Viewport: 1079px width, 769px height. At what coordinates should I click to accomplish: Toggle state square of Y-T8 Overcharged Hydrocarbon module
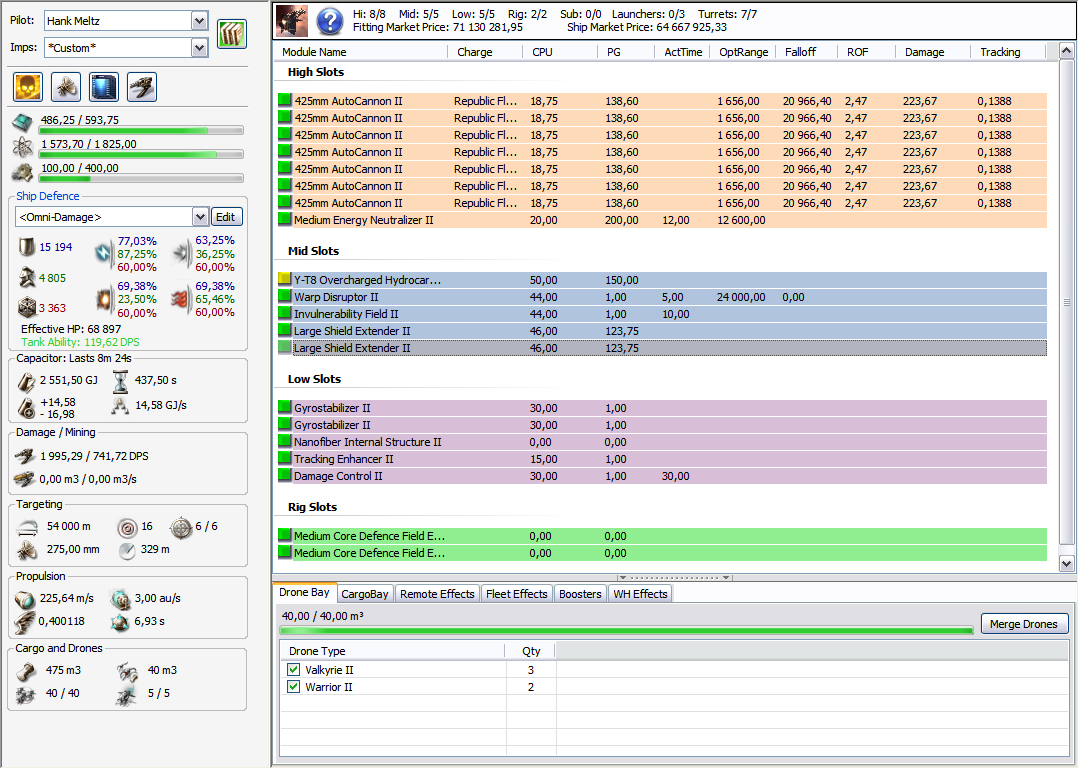click(284, 280)
